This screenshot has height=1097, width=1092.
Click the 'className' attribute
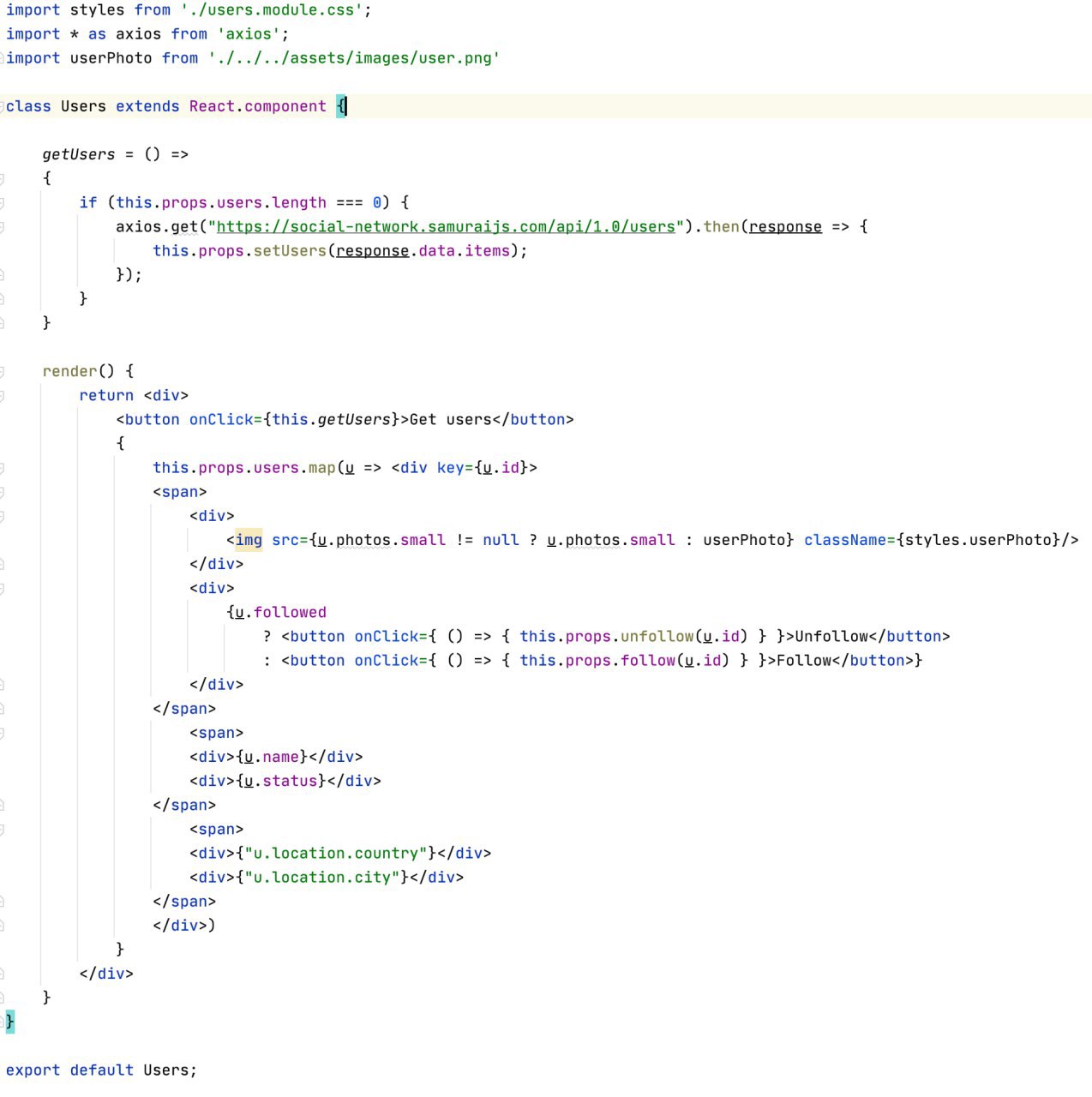coord(844,539)
